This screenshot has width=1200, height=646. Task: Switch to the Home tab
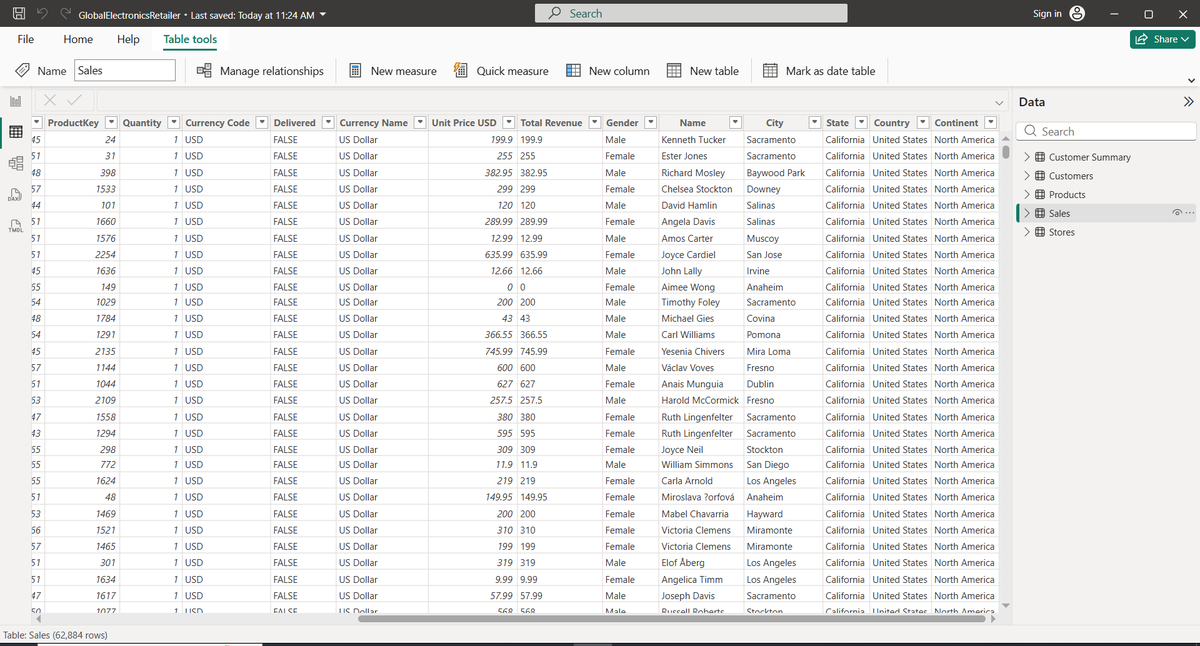pos(78,39)
